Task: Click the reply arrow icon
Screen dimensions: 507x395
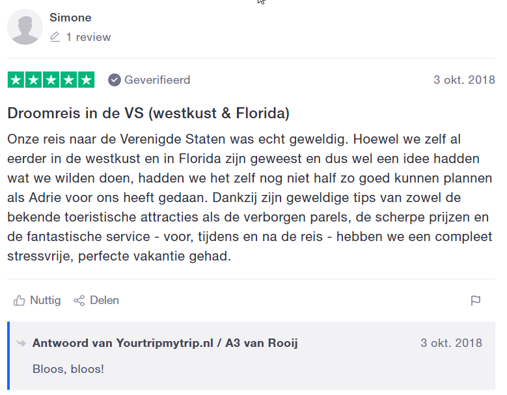Action: tap(21, 343)
